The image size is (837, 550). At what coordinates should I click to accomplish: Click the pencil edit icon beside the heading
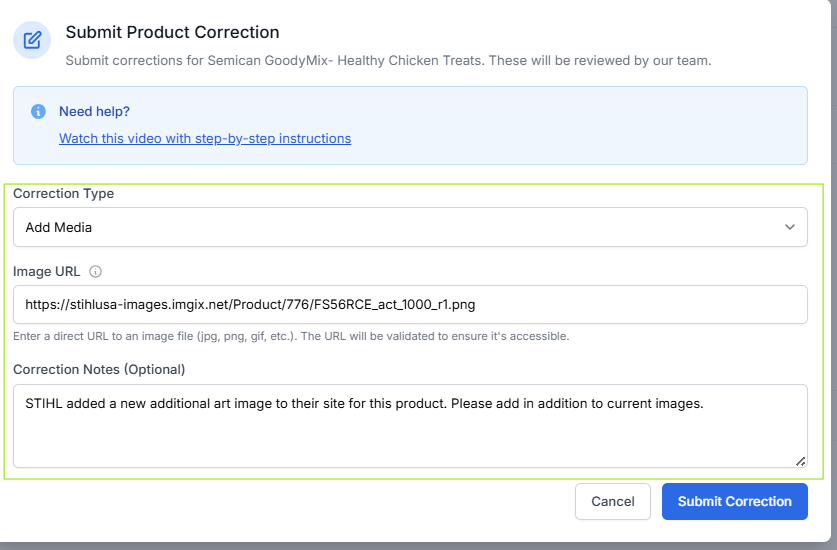click(x=32, y=40)
